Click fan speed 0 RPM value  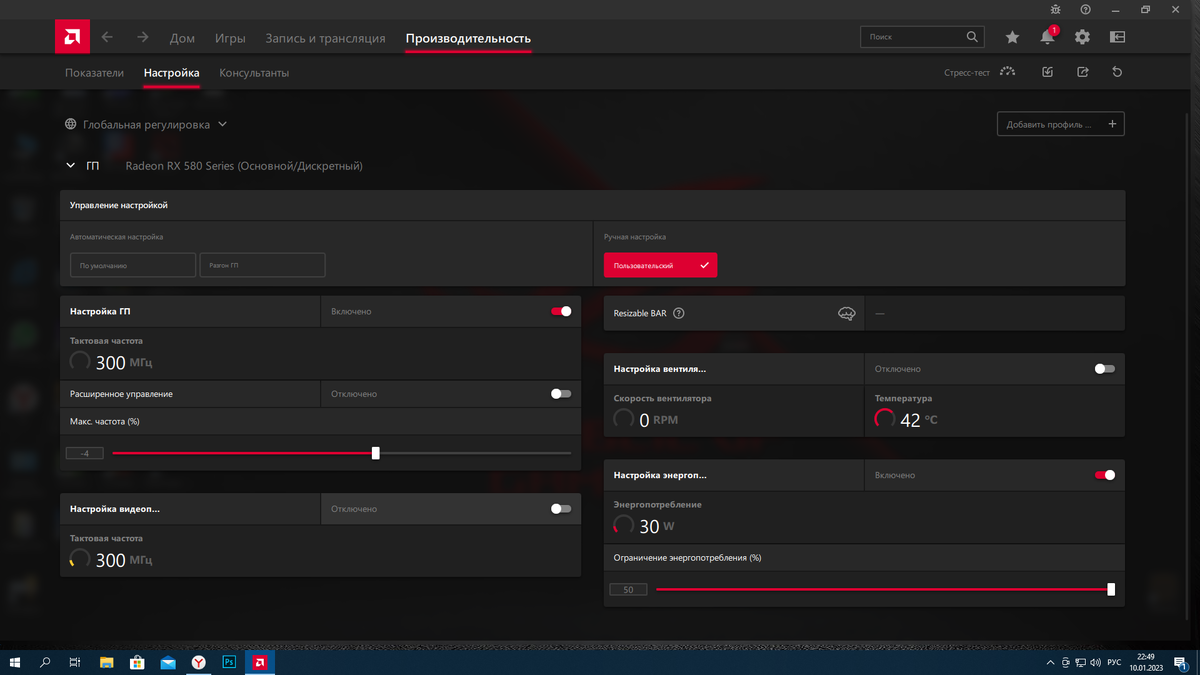coord(658,421)
